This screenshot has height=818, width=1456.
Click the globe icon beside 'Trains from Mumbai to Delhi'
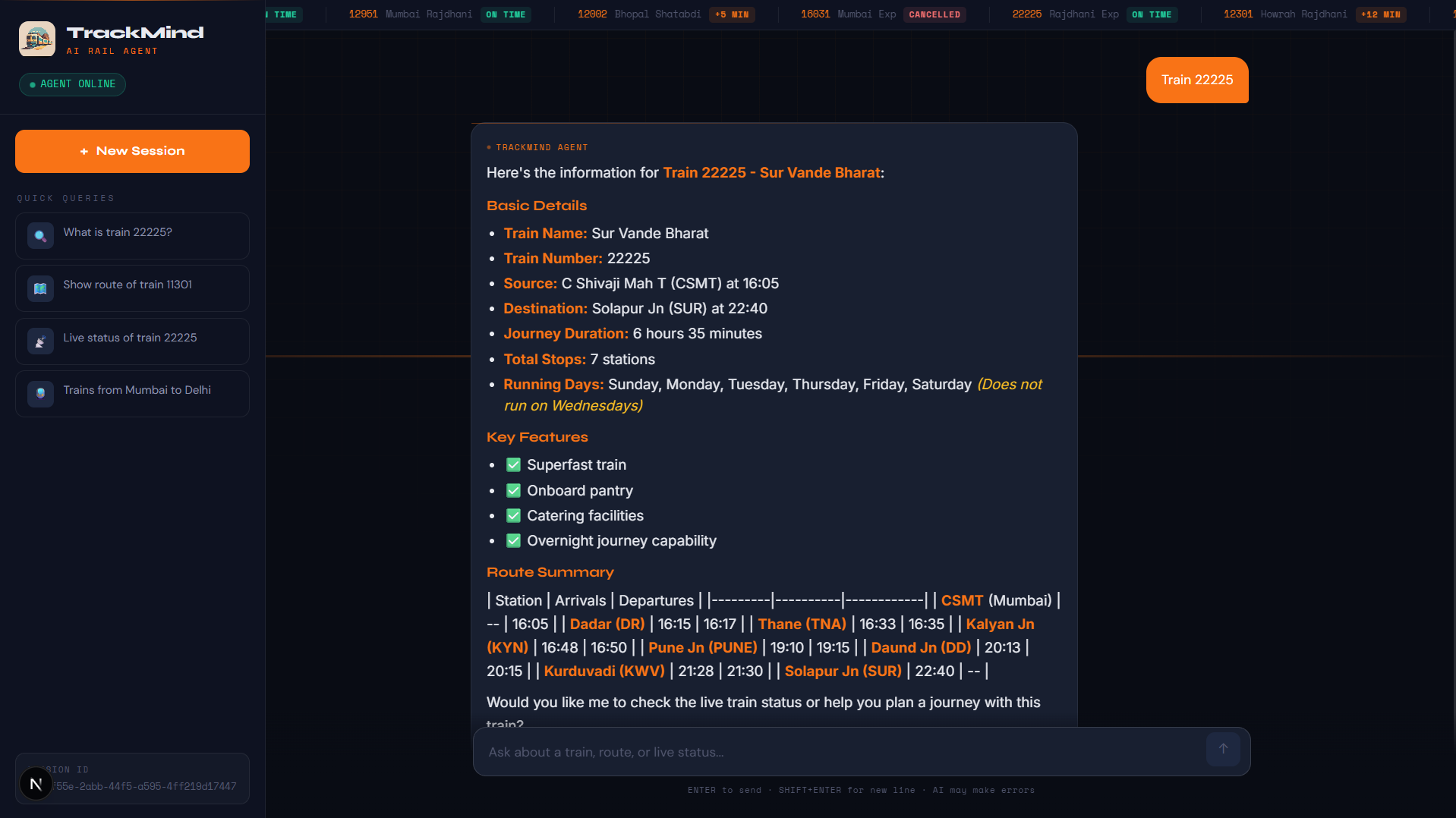click(x=40, y=394)
